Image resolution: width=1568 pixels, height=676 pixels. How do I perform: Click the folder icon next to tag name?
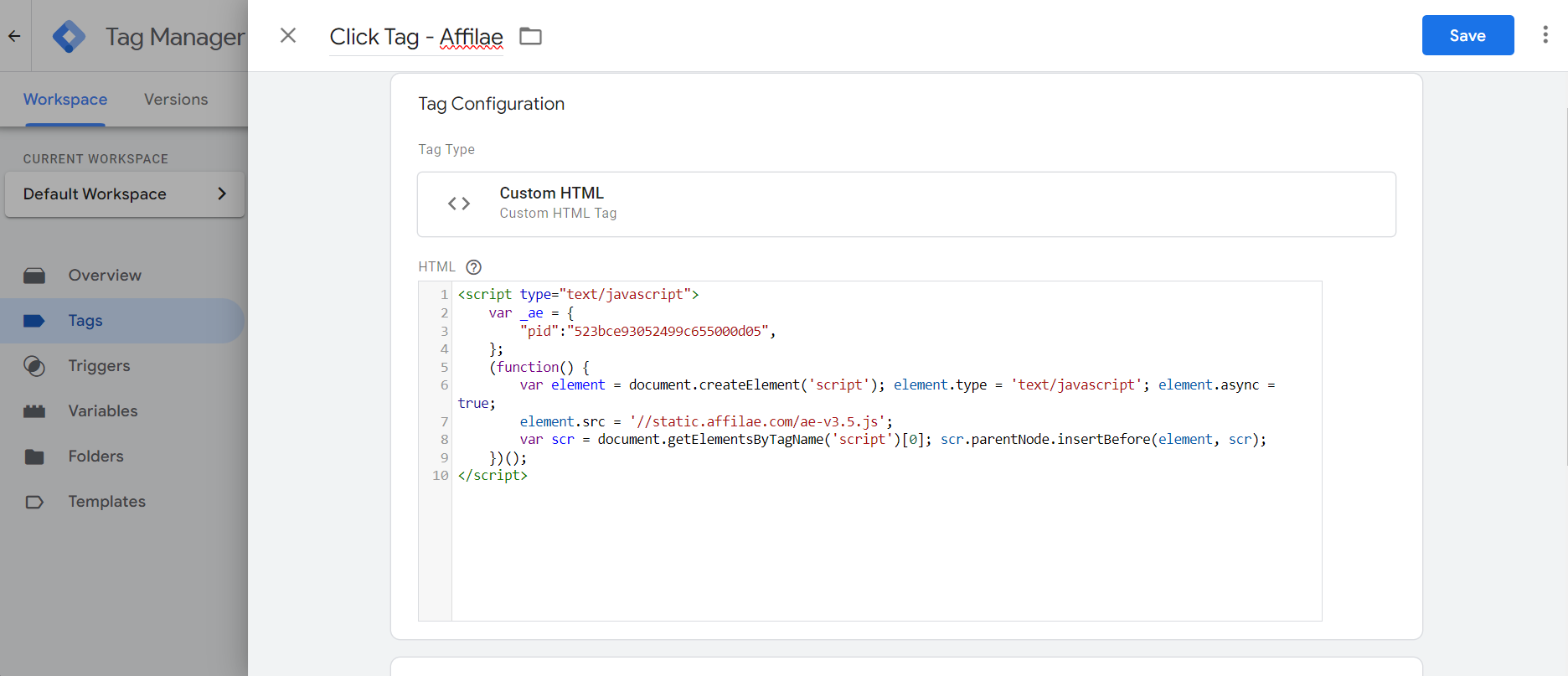click(x=531, y=36)
